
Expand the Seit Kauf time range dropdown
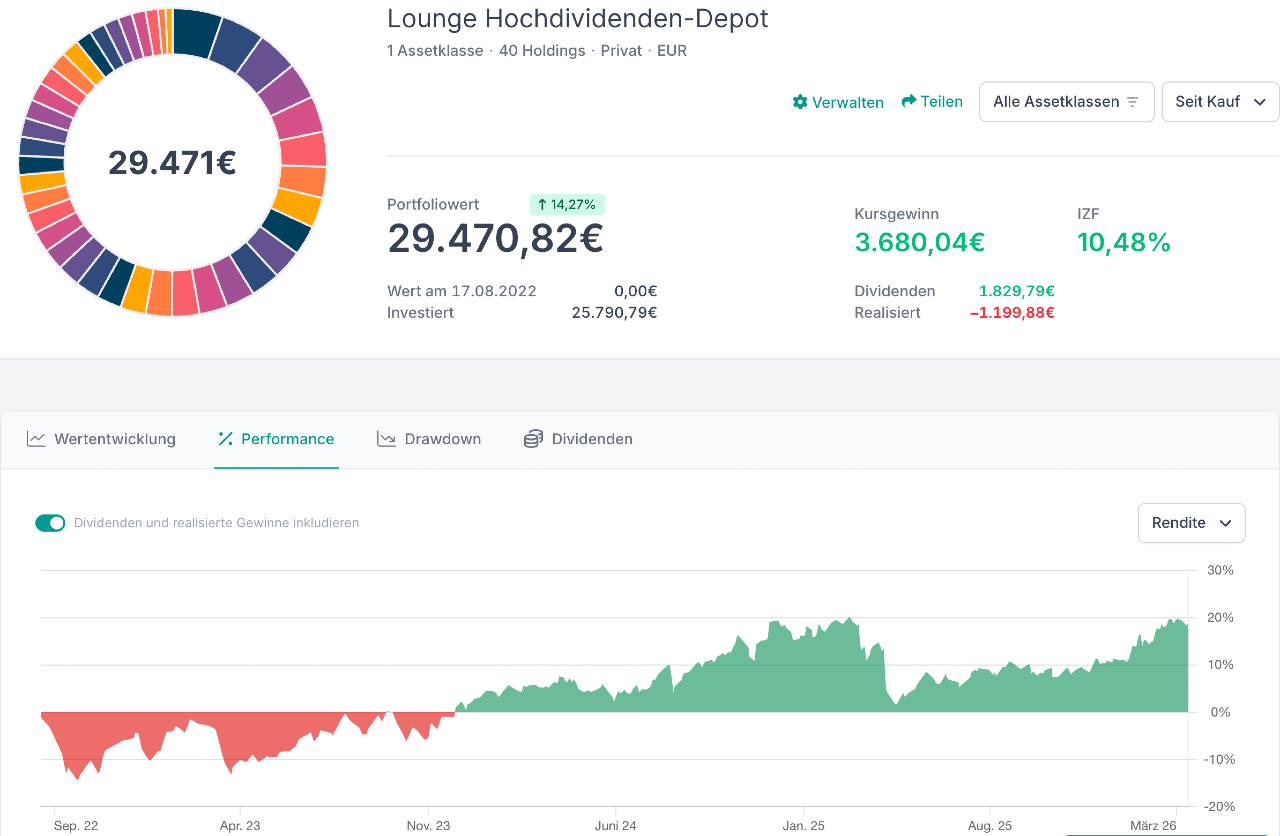click(x=1220, y=102)
